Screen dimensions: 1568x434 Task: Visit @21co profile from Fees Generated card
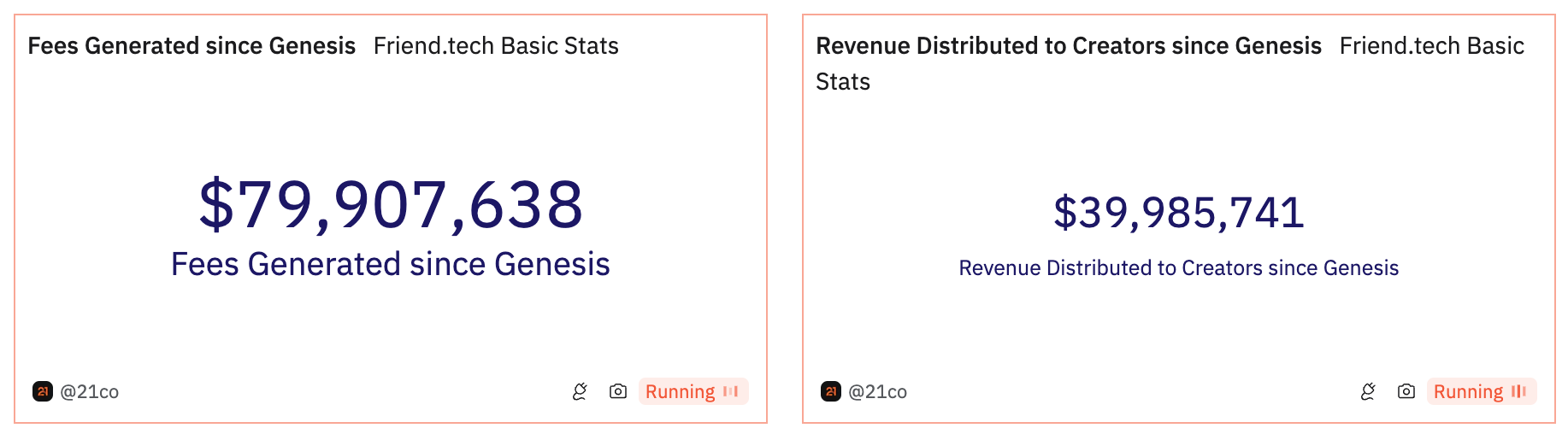click(90, 392)
